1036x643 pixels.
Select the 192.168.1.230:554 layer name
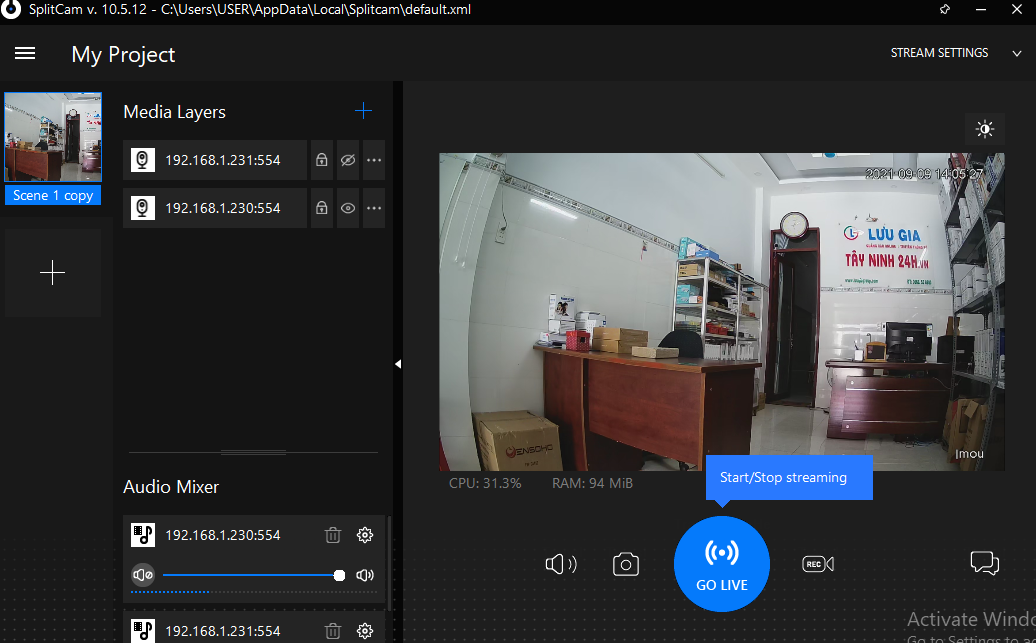click(x=223, y=208)
